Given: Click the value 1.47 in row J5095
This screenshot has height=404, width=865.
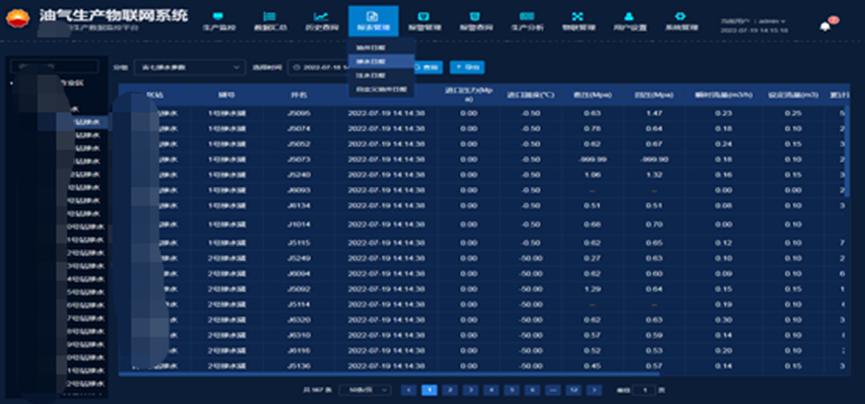Looking at the screenshot, I should (654, 113).
